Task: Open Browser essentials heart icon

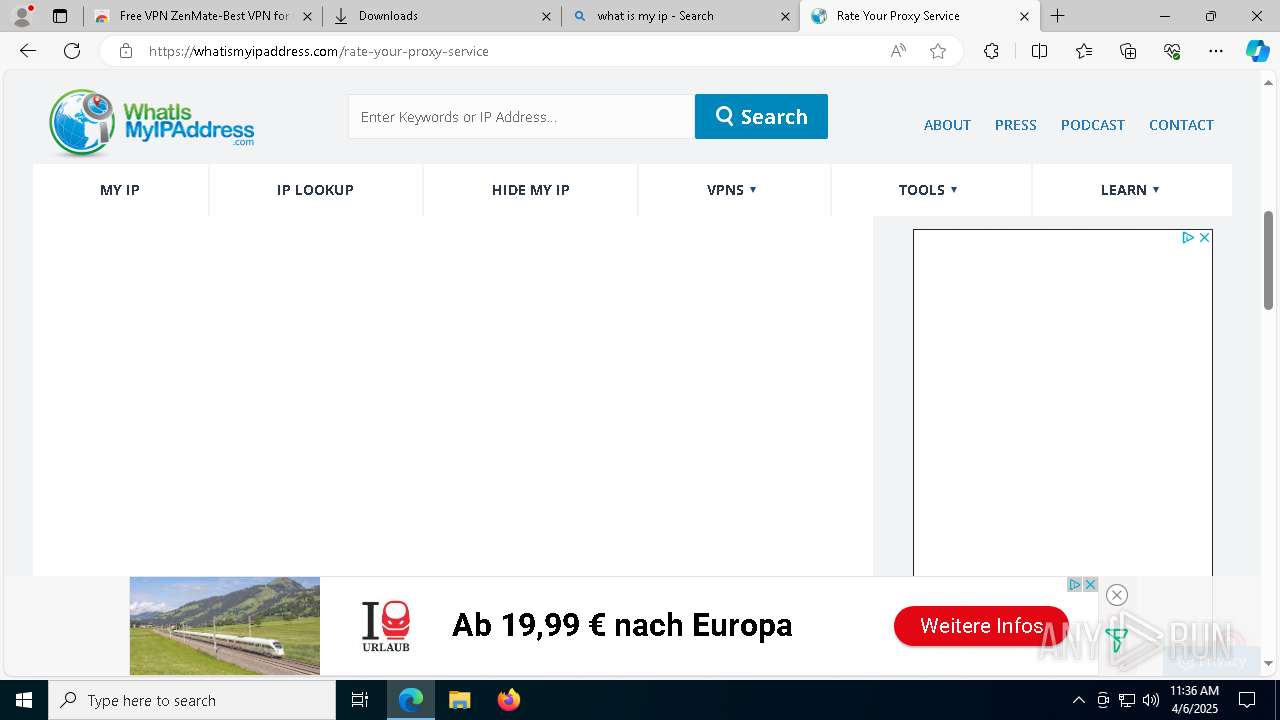Action: point(1172,51)
